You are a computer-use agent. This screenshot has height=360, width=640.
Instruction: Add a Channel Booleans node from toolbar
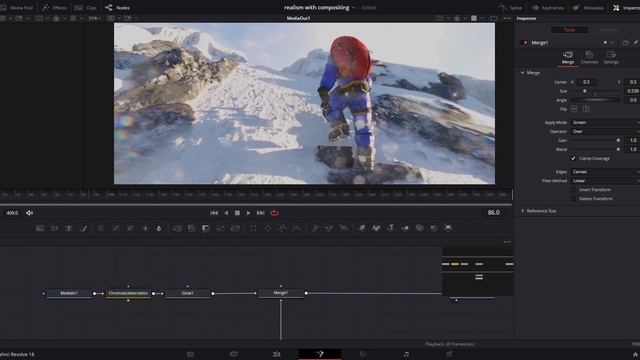tap(191, 228)
